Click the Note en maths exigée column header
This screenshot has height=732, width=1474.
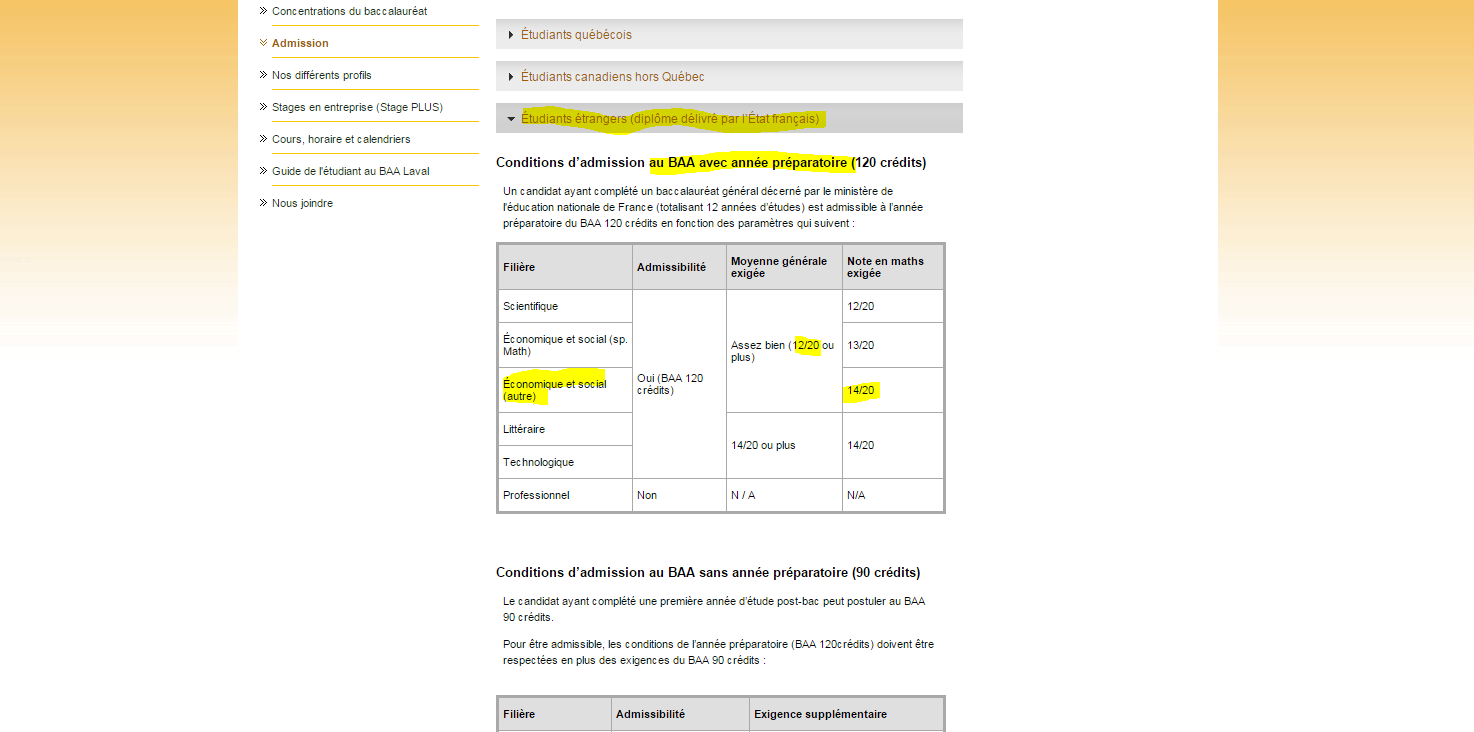point(885,267)
